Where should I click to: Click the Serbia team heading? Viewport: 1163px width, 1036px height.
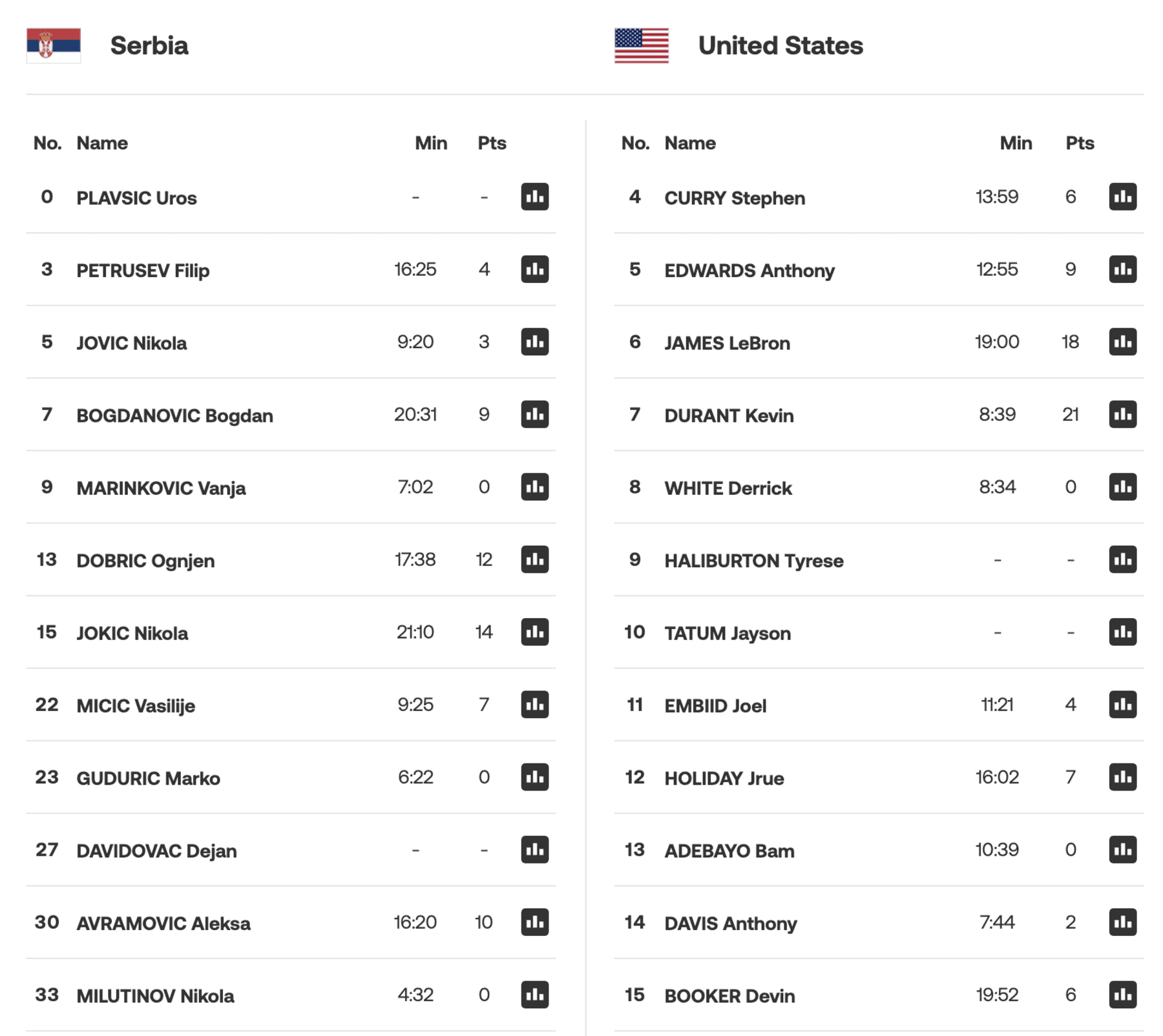(149, 45)
